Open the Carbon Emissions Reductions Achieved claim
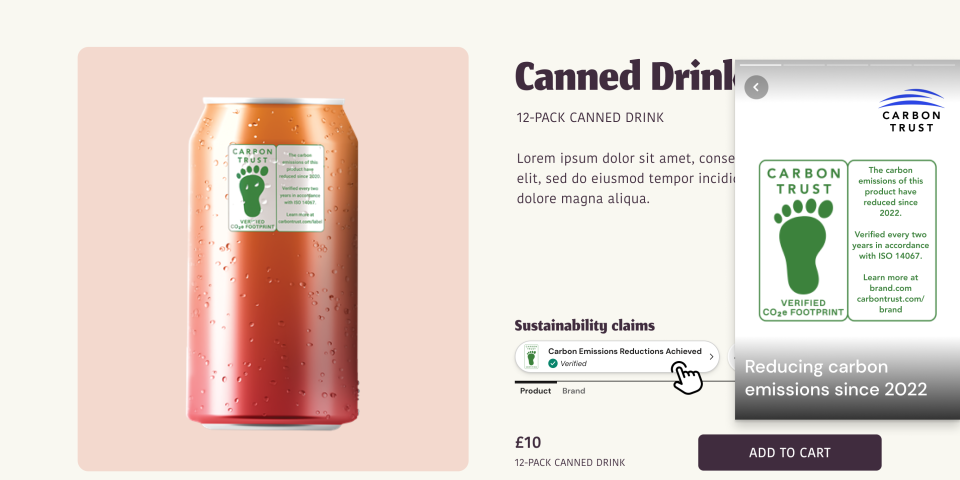The width and height of the screenshot is (960, 480). [x=617, y=356]
